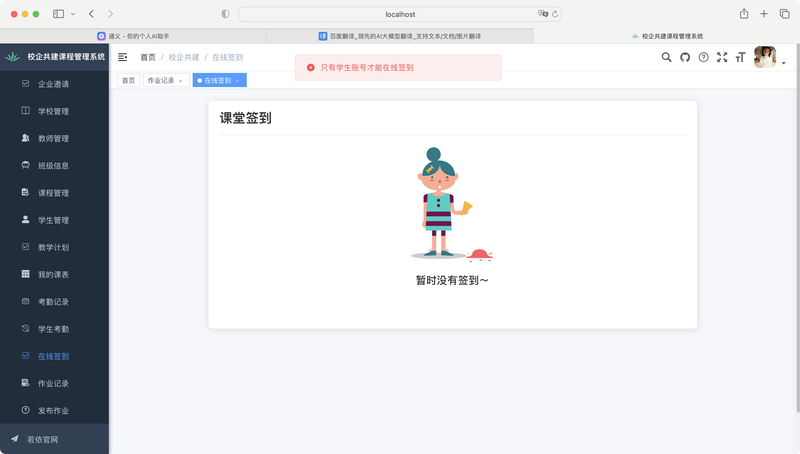Click the 班级信息 icon in sidebar
This screenshot has height=454, width=800.
[26, 165]
